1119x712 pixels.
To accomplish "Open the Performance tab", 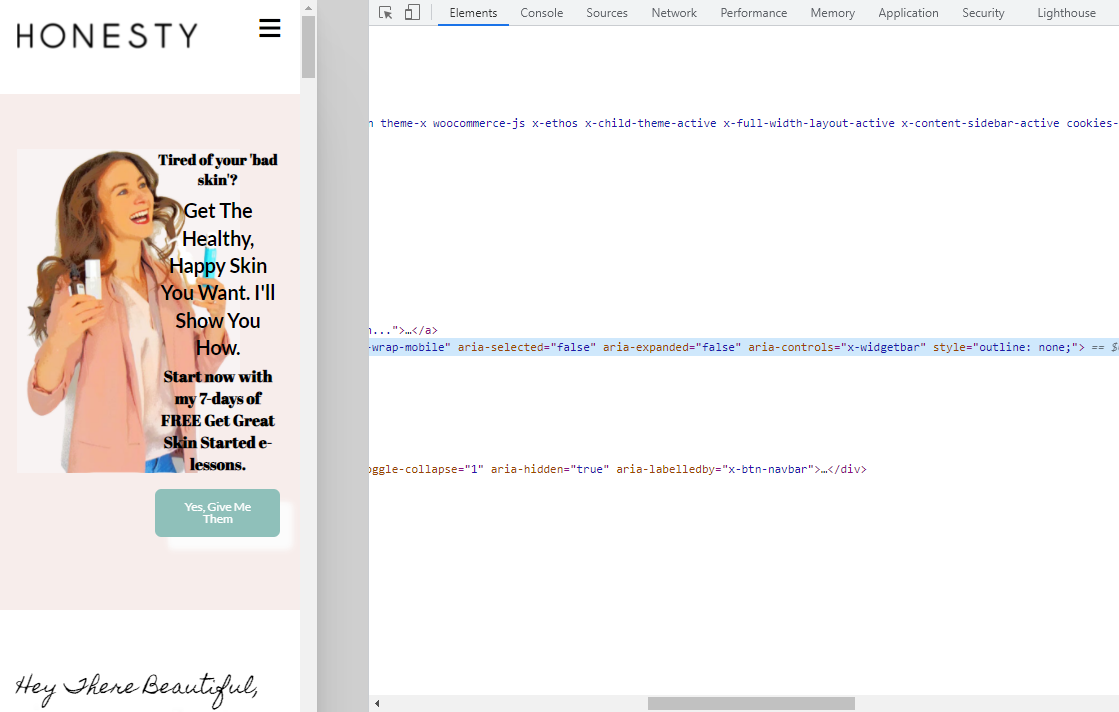I will point(754,13).
